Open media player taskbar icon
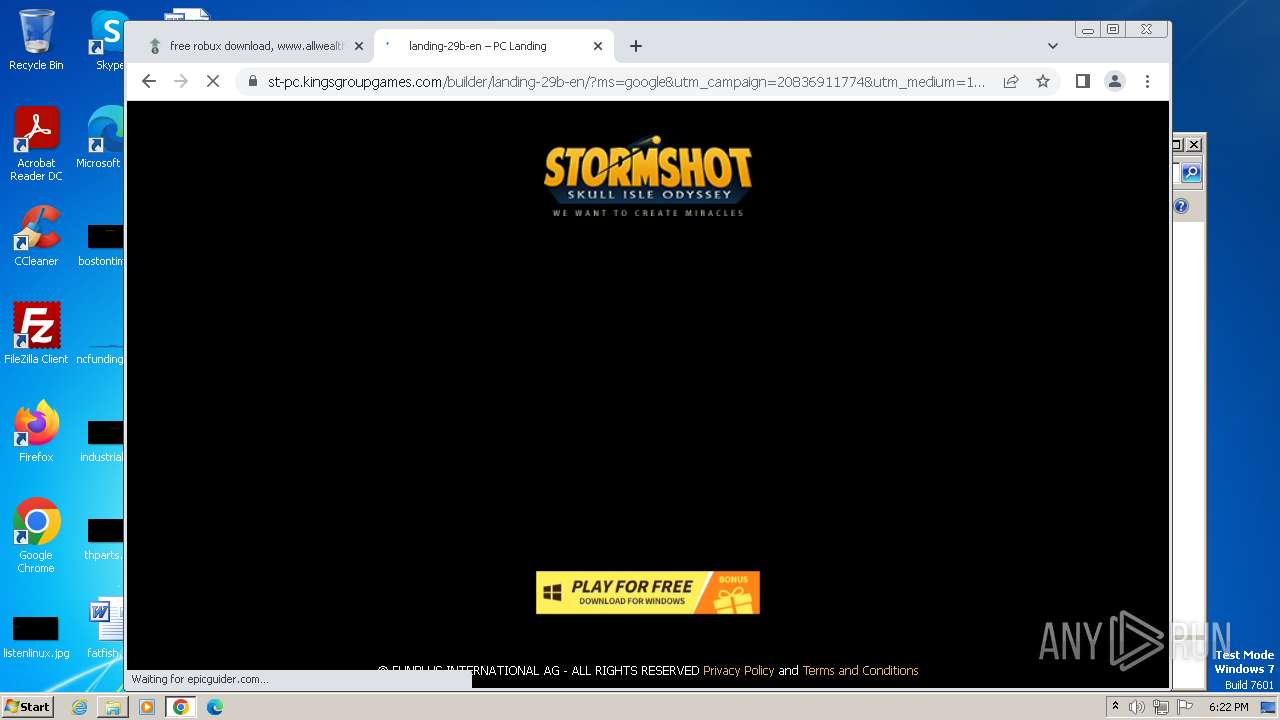1280x720 pixels. pos(147,707)
